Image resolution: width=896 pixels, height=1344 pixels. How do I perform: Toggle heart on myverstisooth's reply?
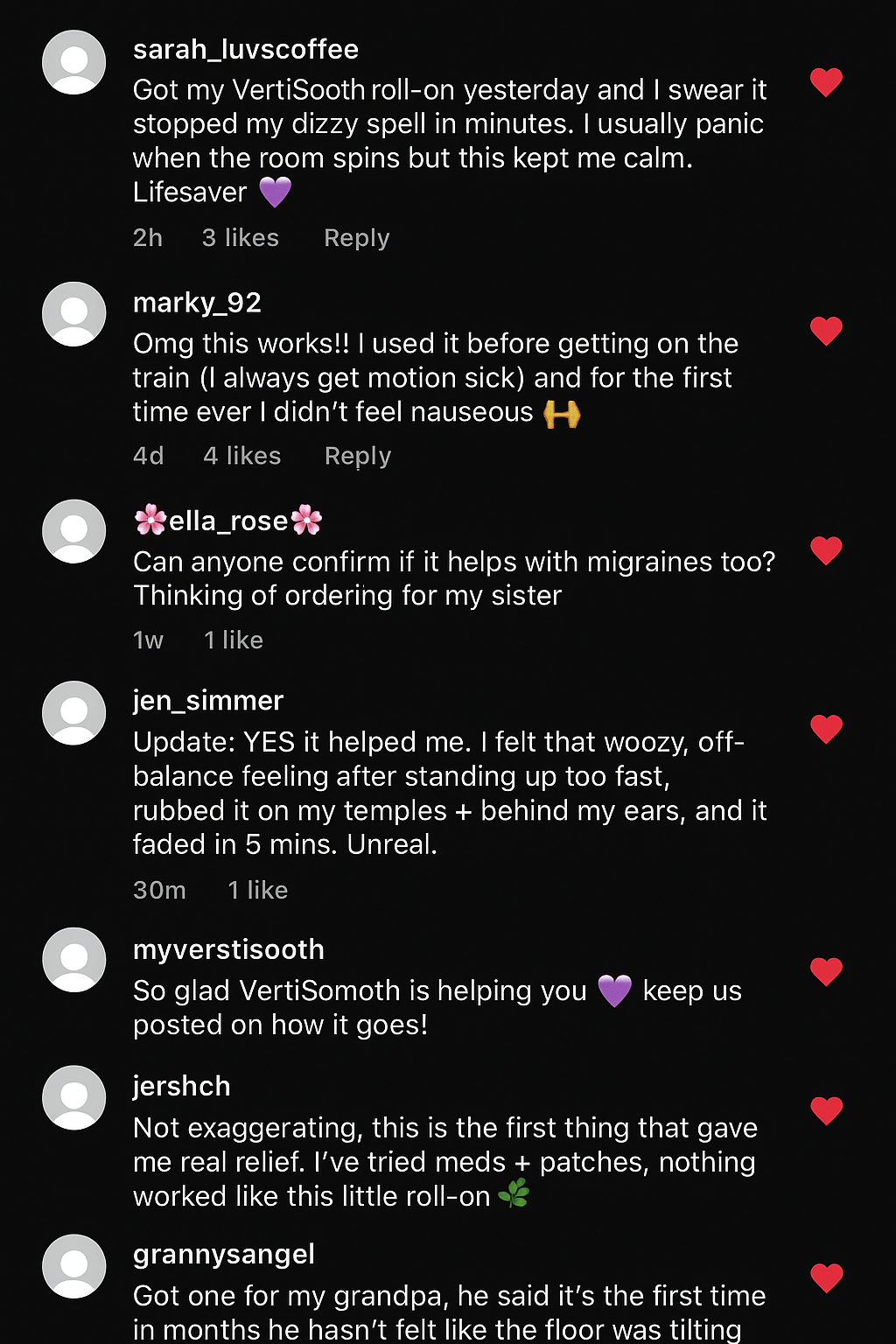click(826, 971)
